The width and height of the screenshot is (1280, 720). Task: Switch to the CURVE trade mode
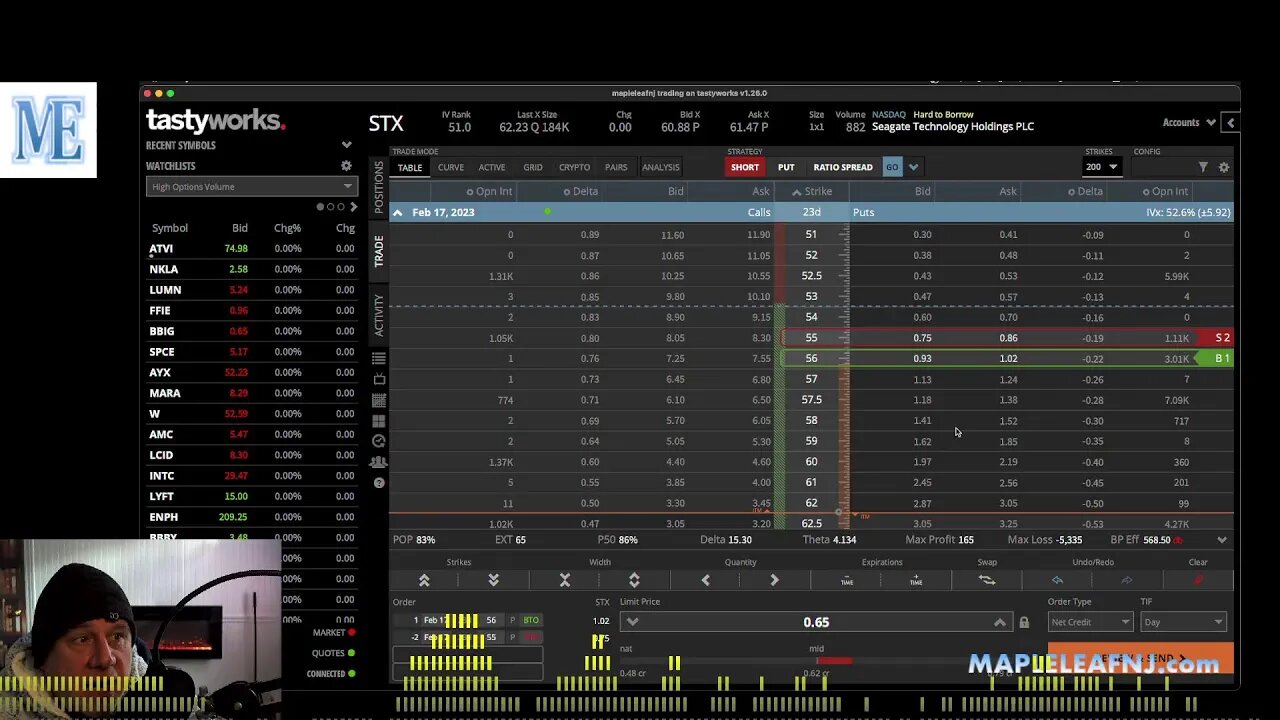(x=450, y=167)
